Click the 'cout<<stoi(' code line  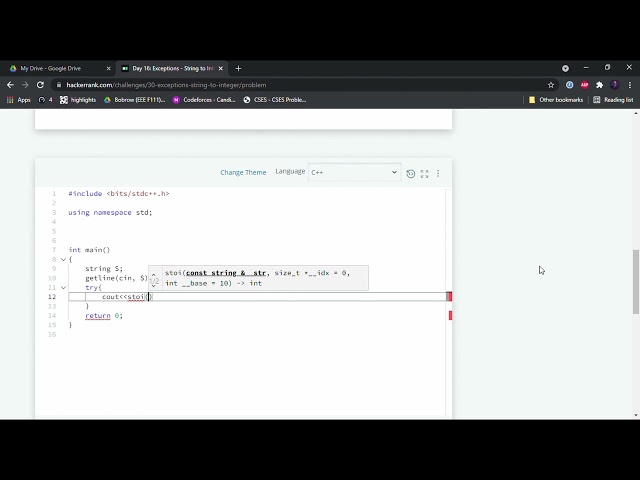127,297
